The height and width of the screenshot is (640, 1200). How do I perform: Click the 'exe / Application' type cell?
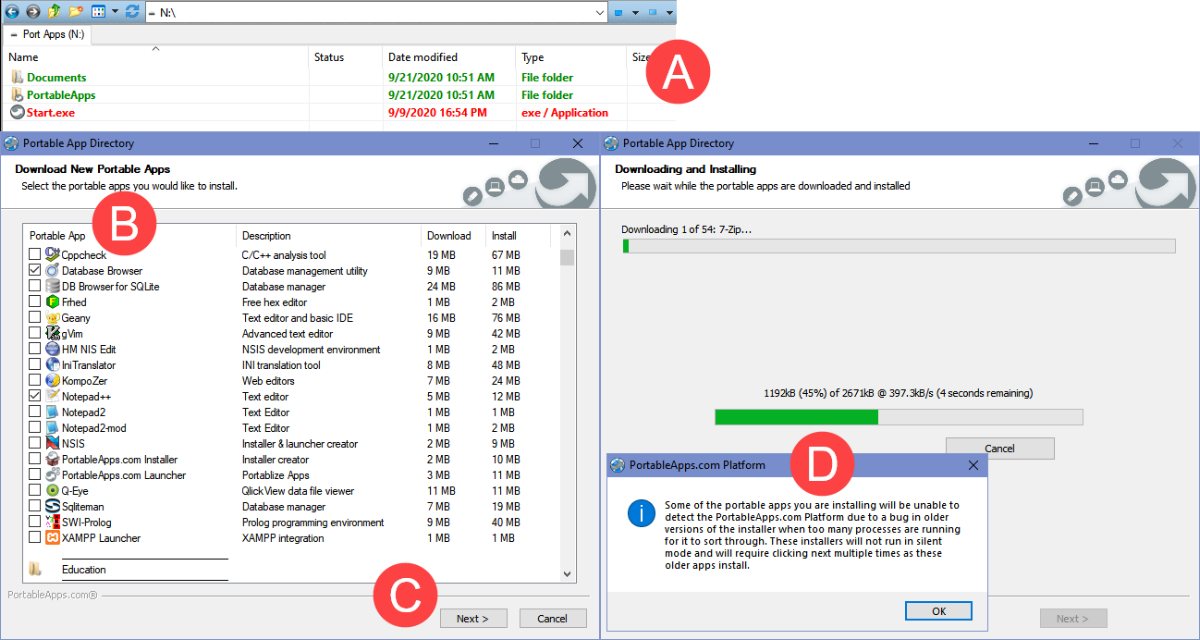click(x=564, y=112)
